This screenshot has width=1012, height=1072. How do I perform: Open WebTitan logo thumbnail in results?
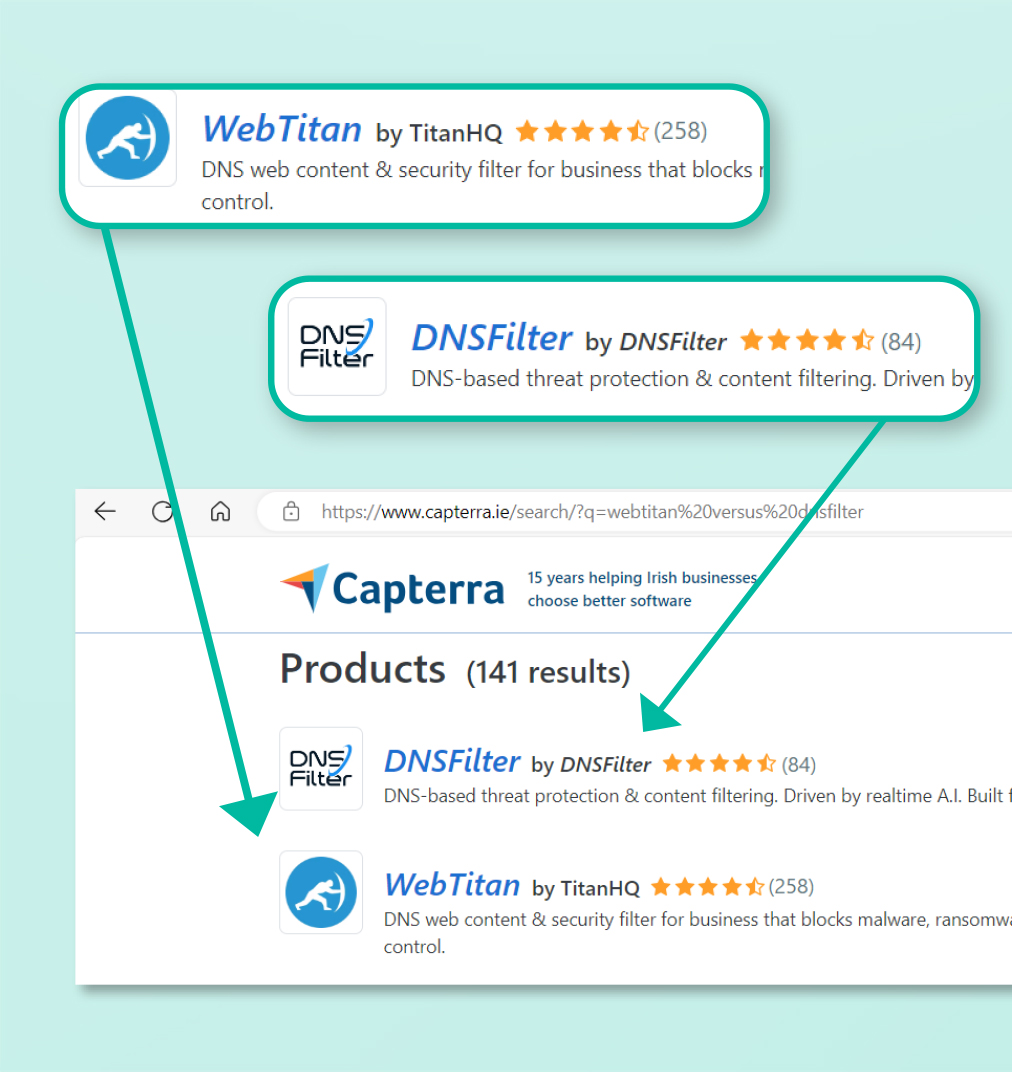[x=321, y=892]
